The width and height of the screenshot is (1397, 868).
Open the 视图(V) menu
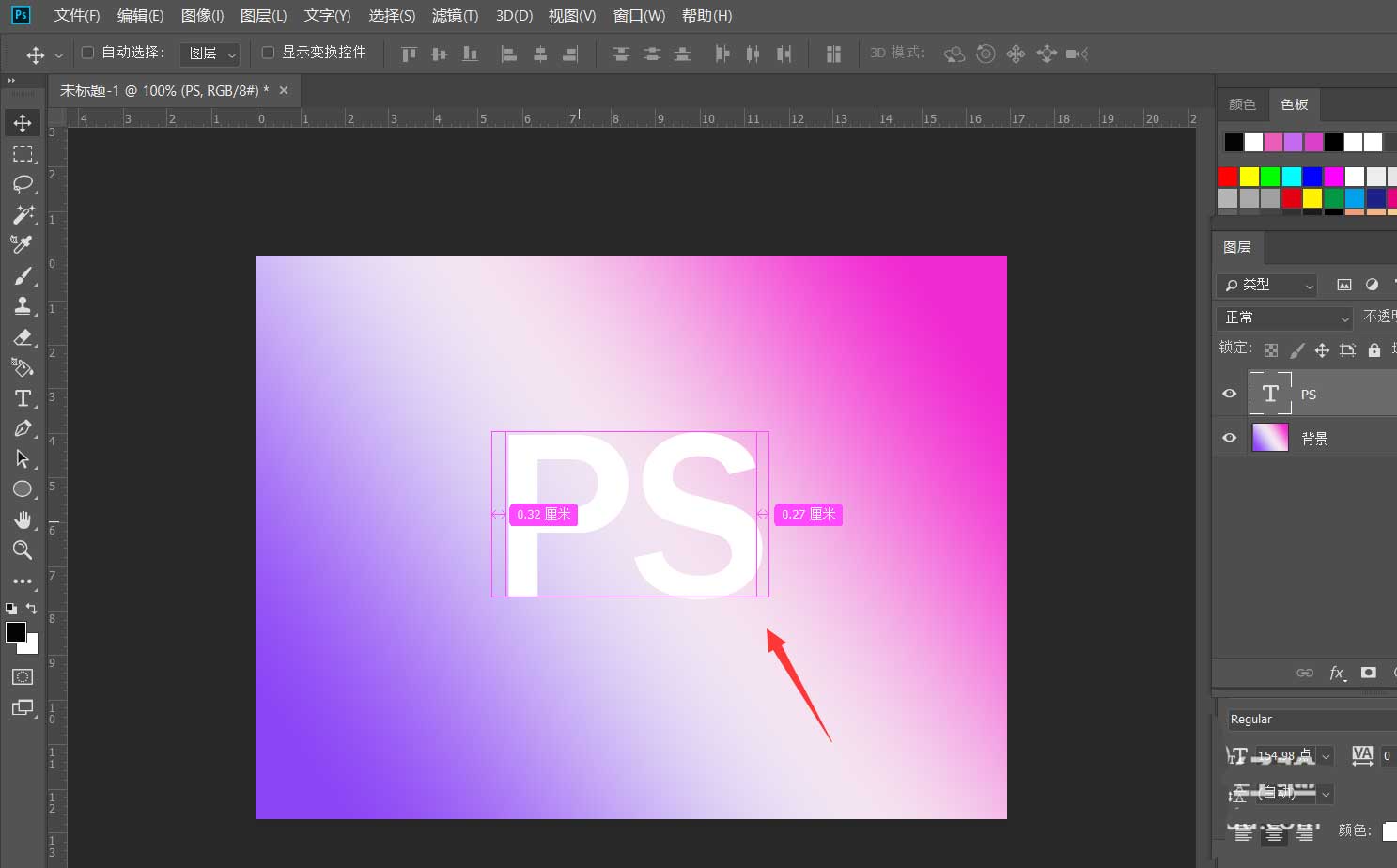point(572,16)
